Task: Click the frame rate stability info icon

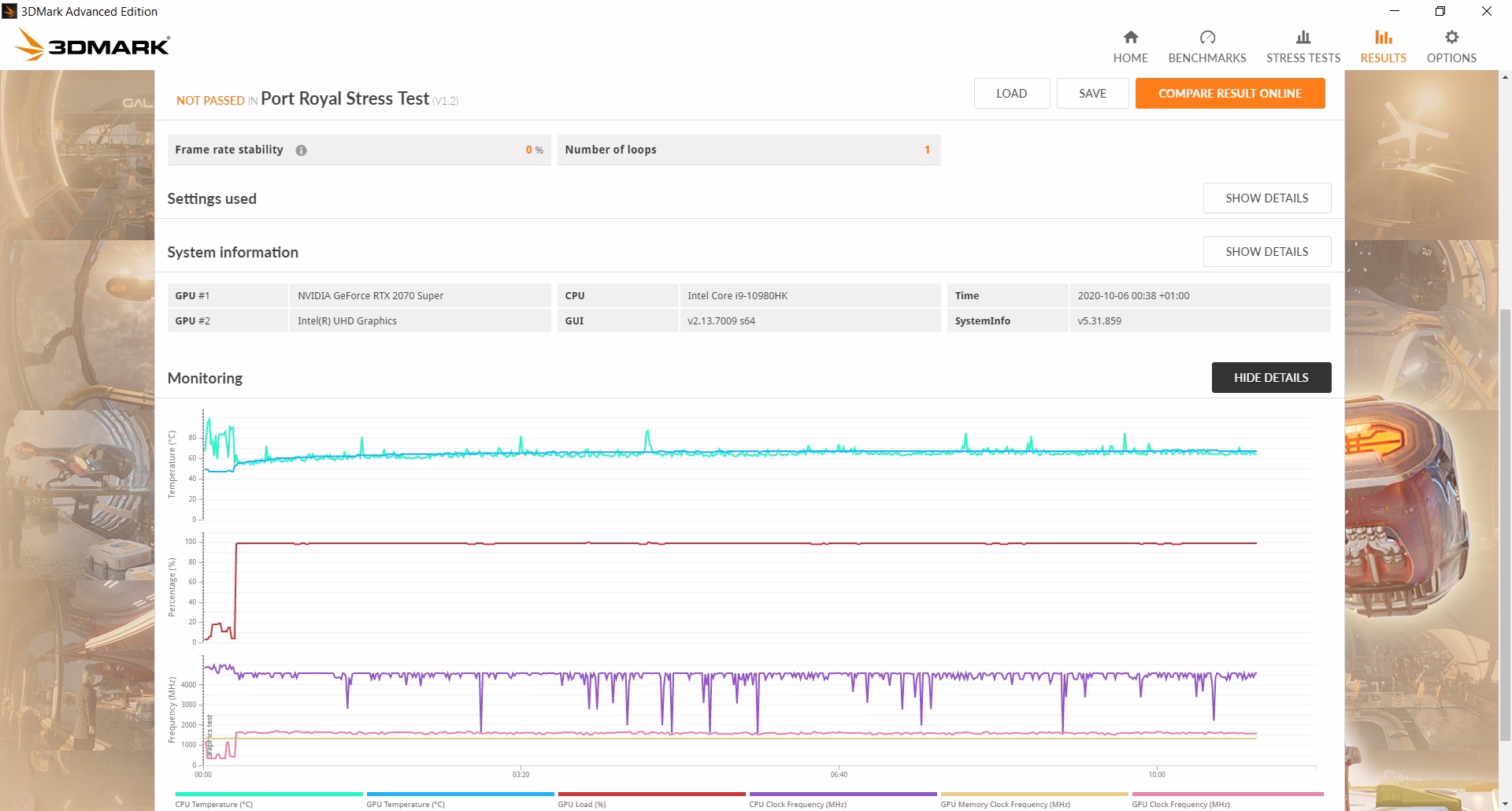Action: (x=301, y=150)
